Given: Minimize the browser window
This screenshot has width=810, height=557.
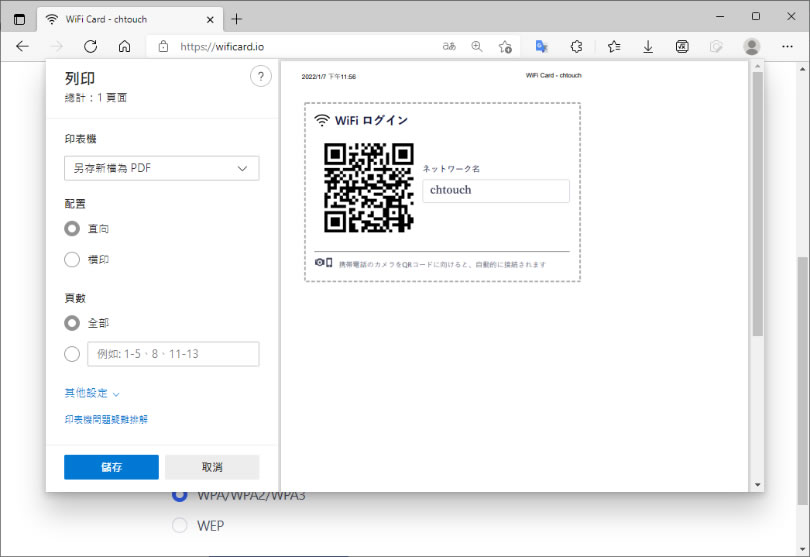Looking at the screenshot, I should (x=720, y=17).
